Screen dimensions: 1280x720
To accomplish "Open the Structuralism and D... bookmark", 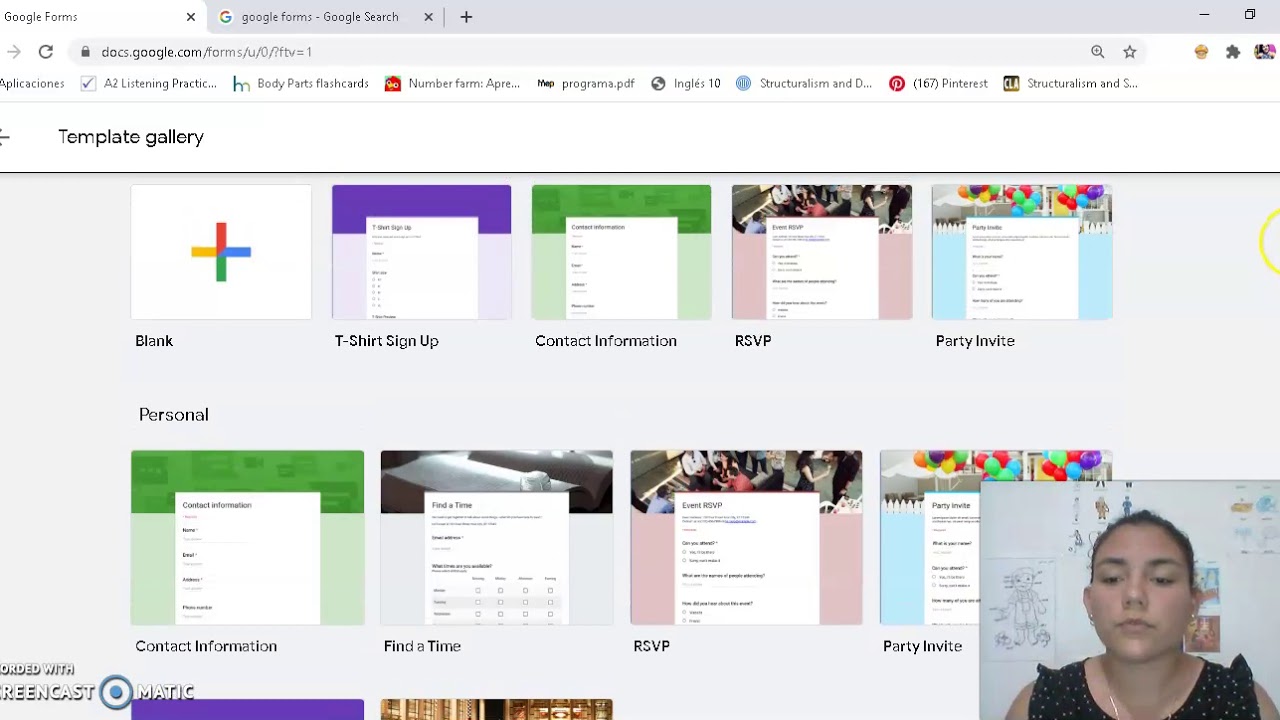I will [804, 84].
